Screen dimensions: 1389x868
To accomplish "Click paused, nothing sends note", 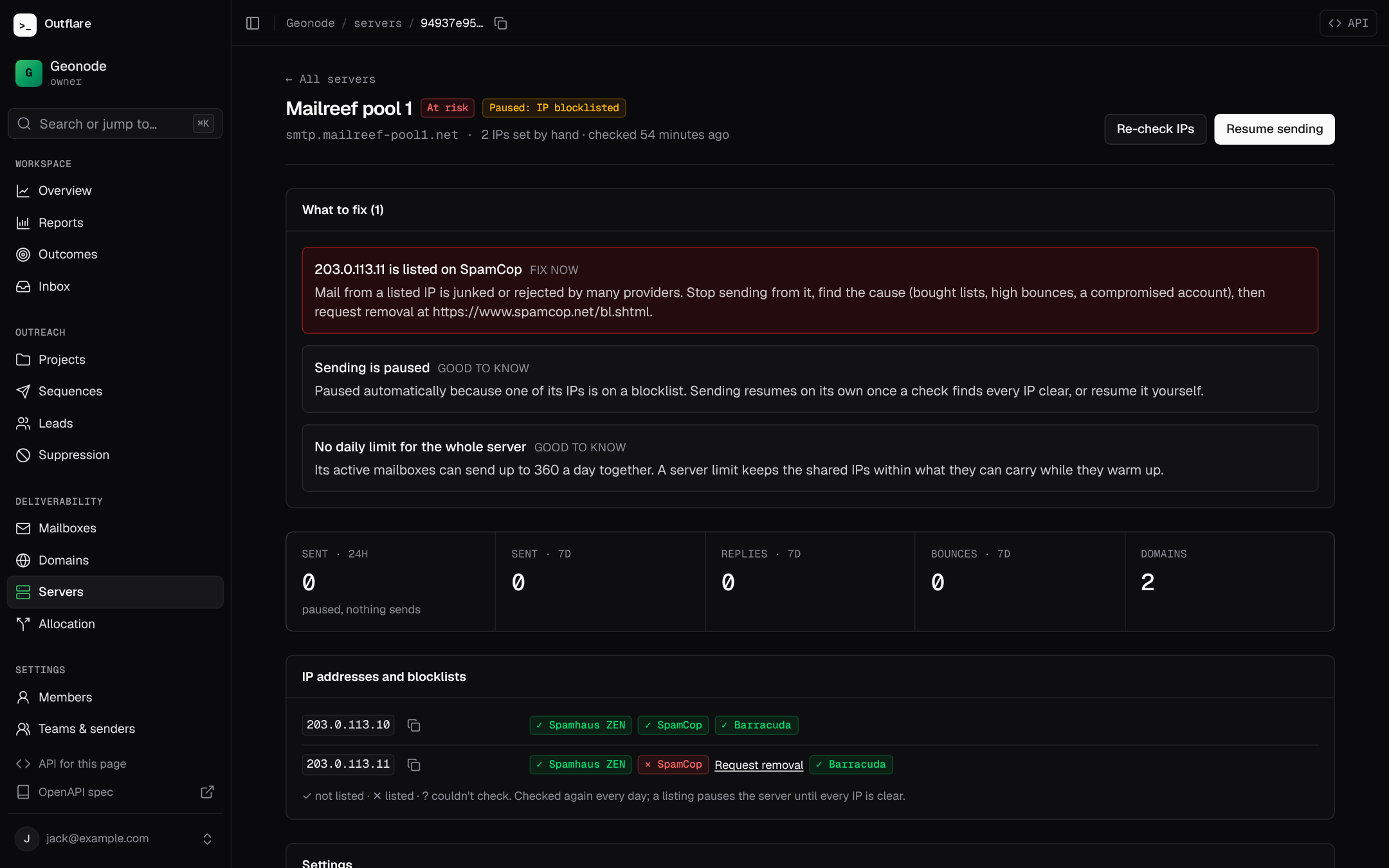I will (x=361, y=610).
